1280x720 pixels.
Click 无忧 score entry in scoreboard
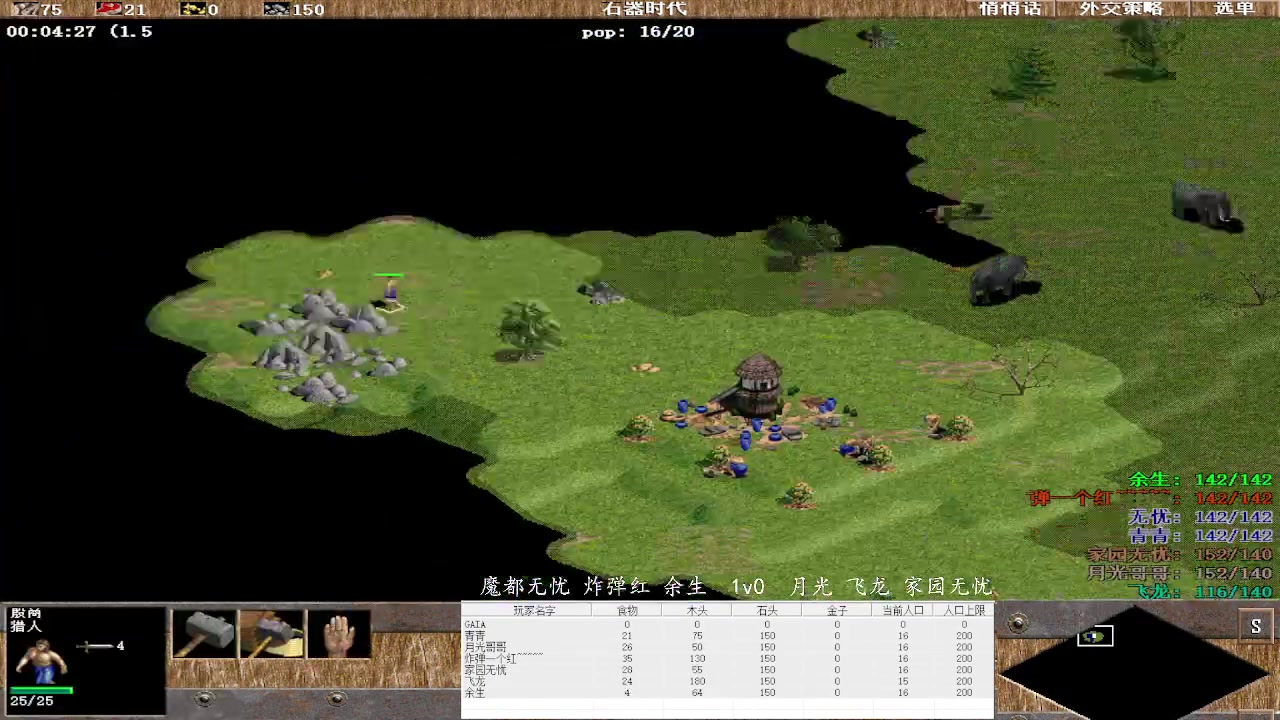coord(1201,517)
